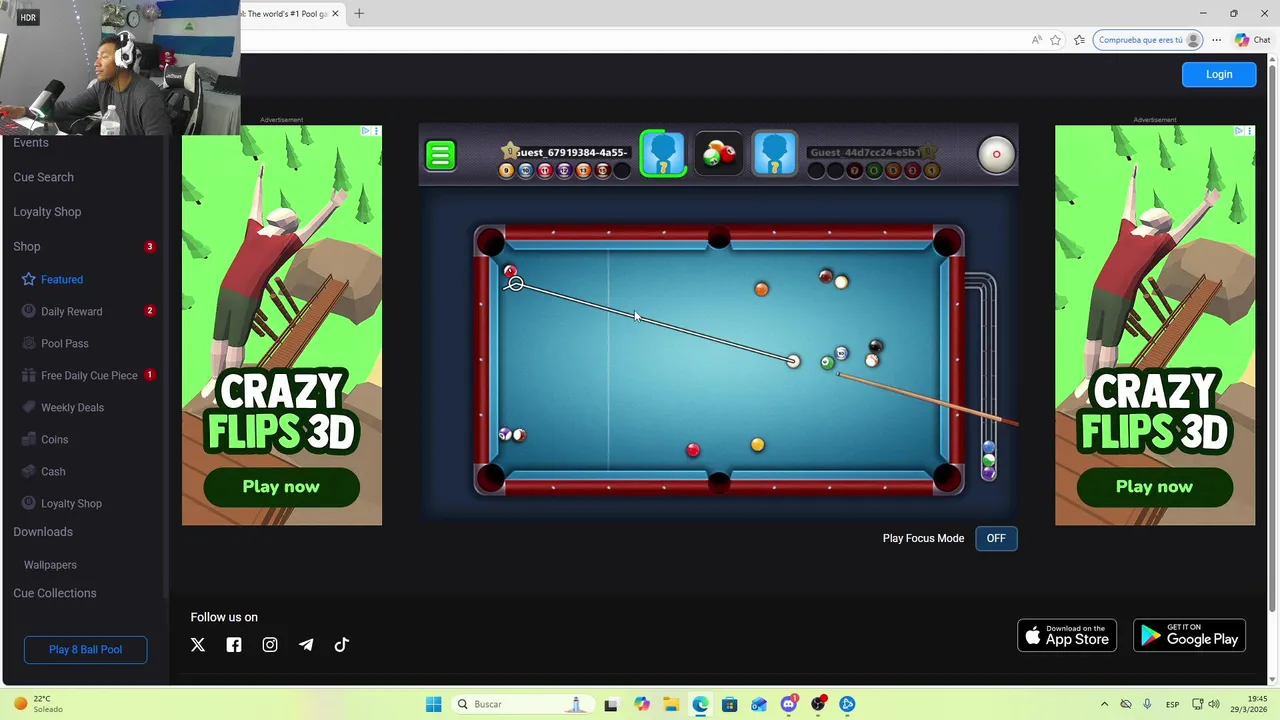Click the 'Comprueba que eres tú' button
This screenshot has width=1280, height=720.
[1146, 40]
